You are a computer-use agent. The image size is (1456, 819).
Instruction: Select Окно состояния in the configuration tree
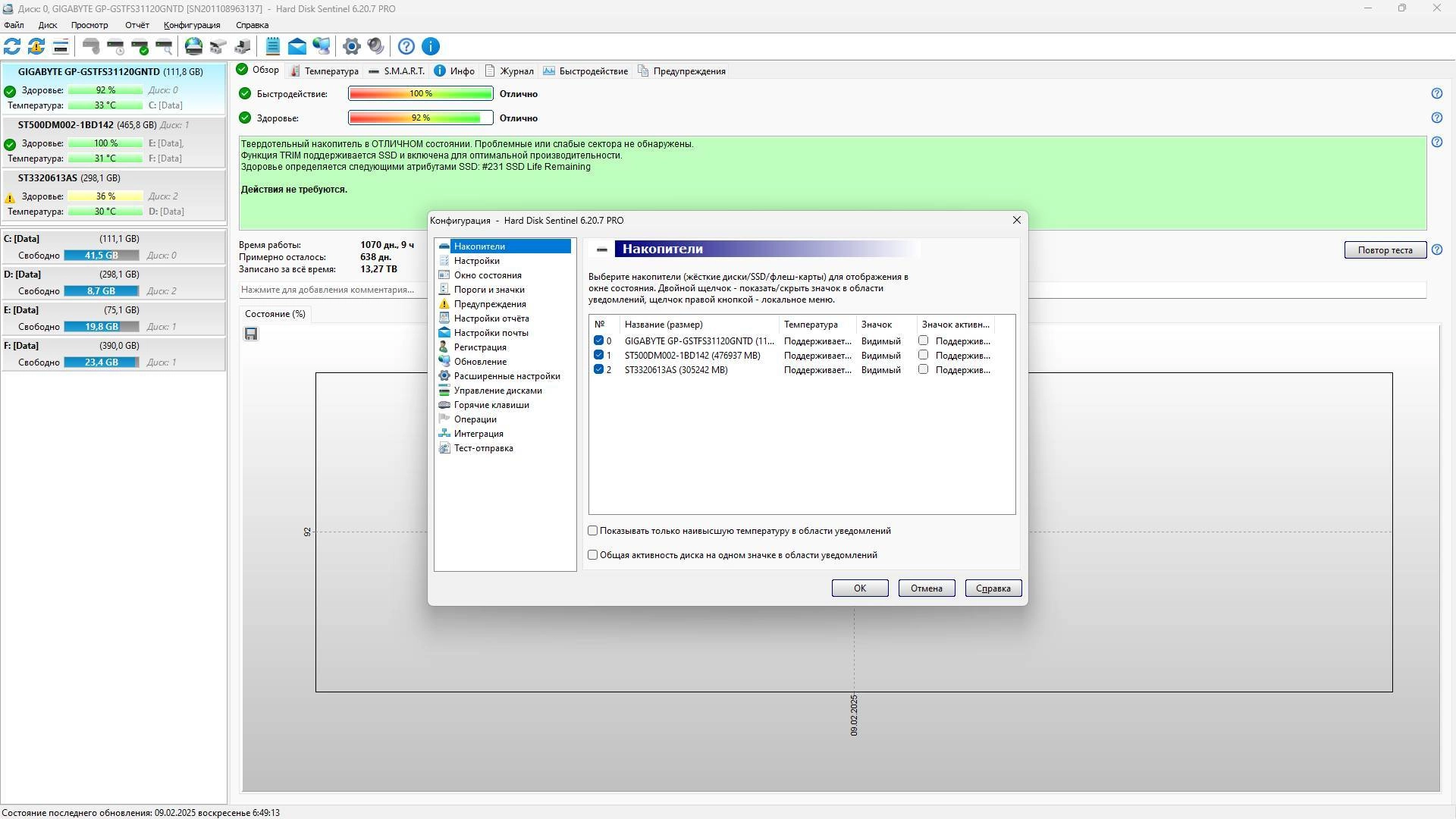click(488, 275)
